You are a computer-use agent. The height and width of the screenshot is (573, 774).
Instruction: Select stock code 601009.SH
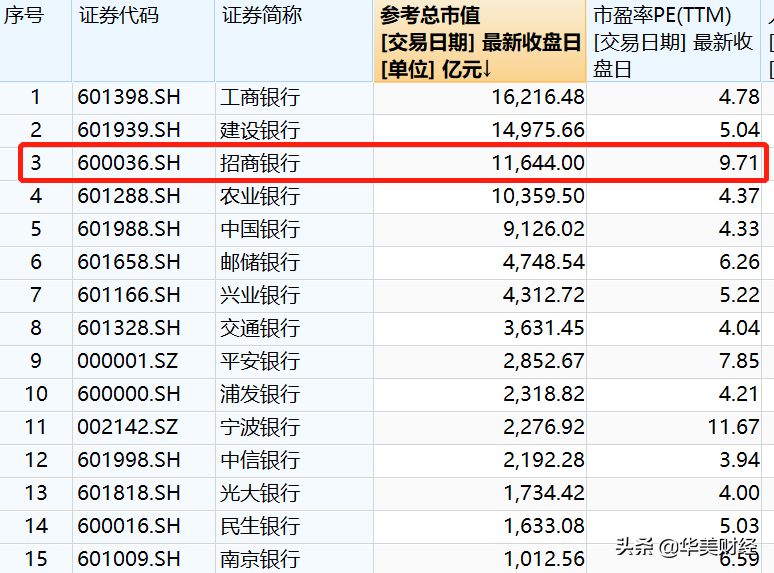pyautogui.click(x=129, y=559)
